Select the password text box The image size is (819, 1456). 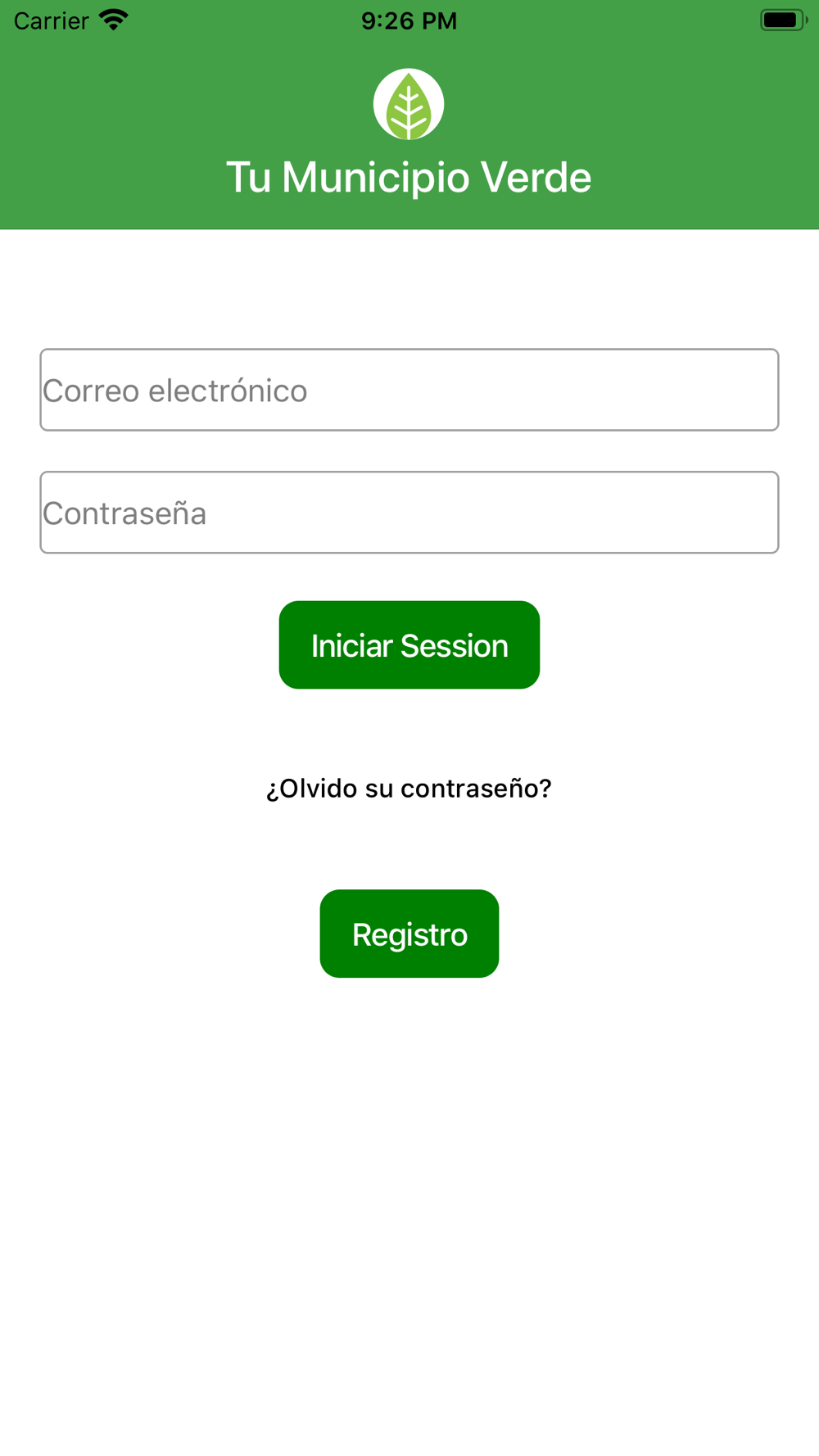pyautogui.click(x=409, y=513)
